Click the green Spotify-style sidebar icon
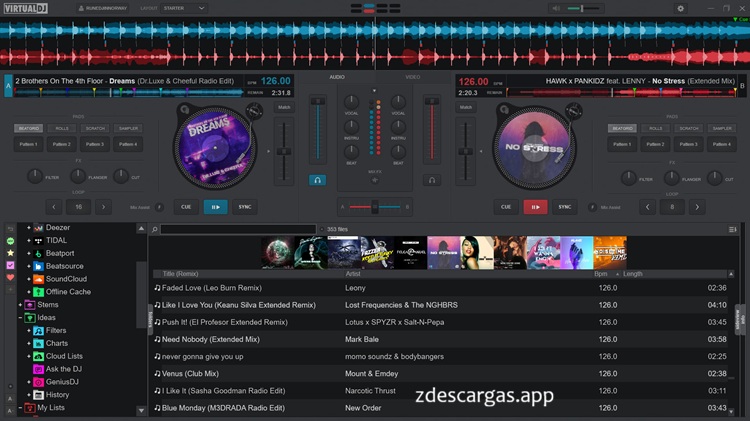The width and height of the screenshot is (750, 421). click(10, 241)
